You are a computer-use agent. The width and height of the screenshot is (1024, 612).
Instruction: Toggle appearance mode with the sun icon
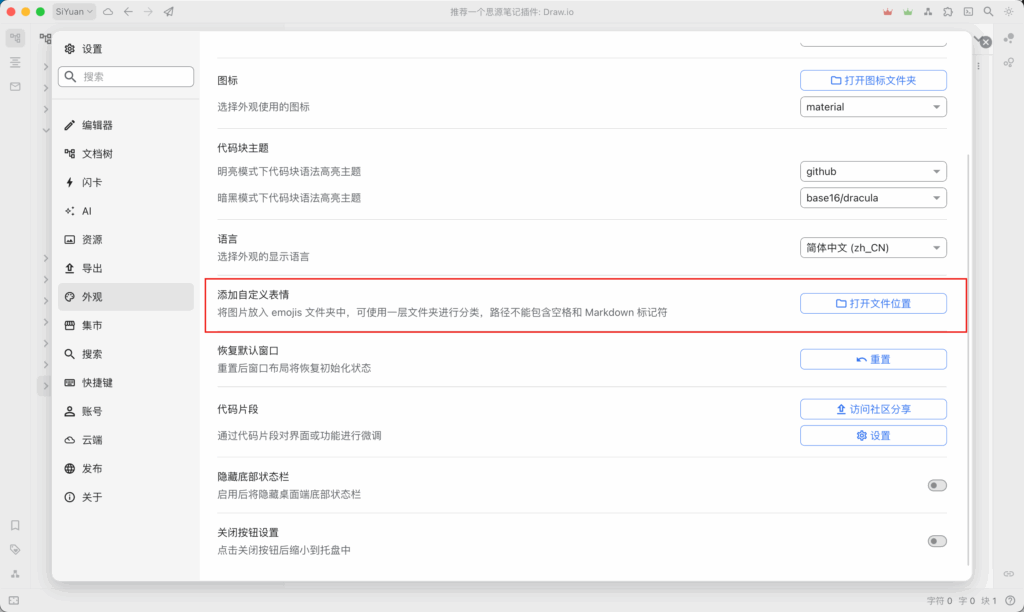[1008, 12]
